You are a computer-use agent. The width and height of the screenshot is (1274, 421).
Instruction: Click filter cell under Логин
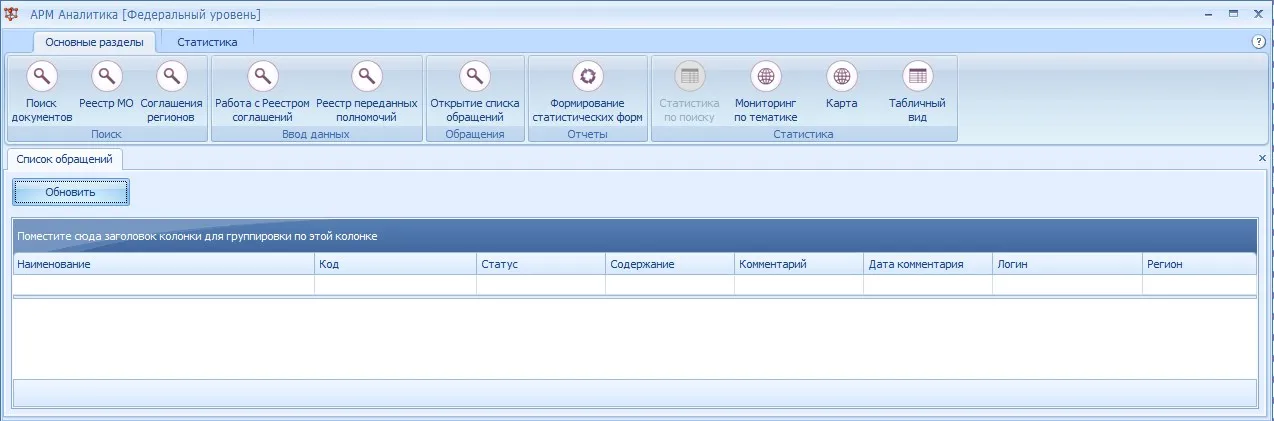(x=1067, y=285)
